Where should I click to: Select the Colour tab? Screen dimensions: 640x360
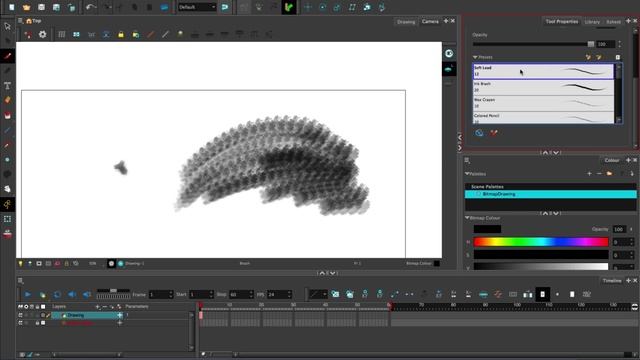tap(611, 160)
